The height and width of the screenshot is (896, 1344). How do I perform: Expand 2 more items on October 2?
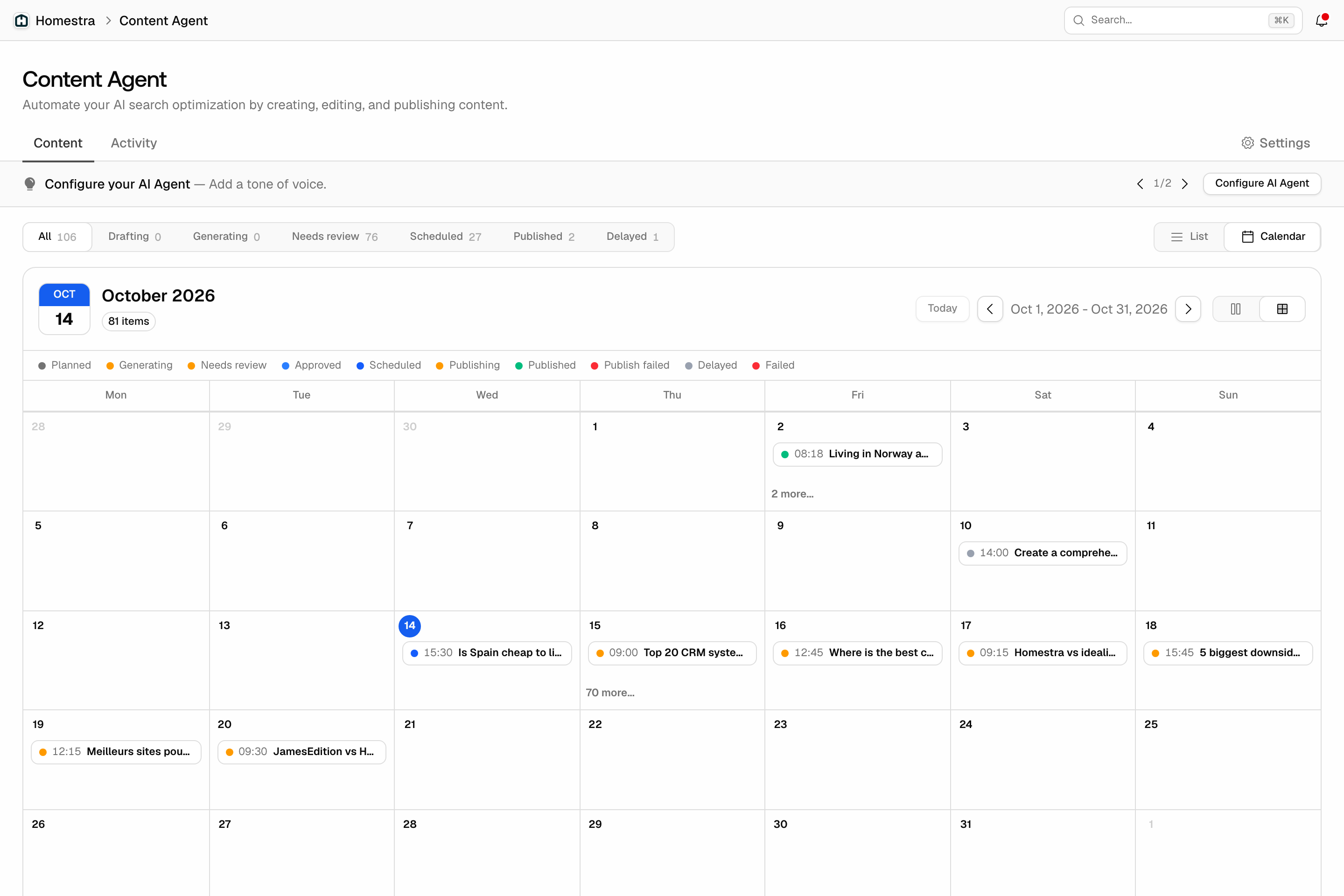click(x=792, y=494)
